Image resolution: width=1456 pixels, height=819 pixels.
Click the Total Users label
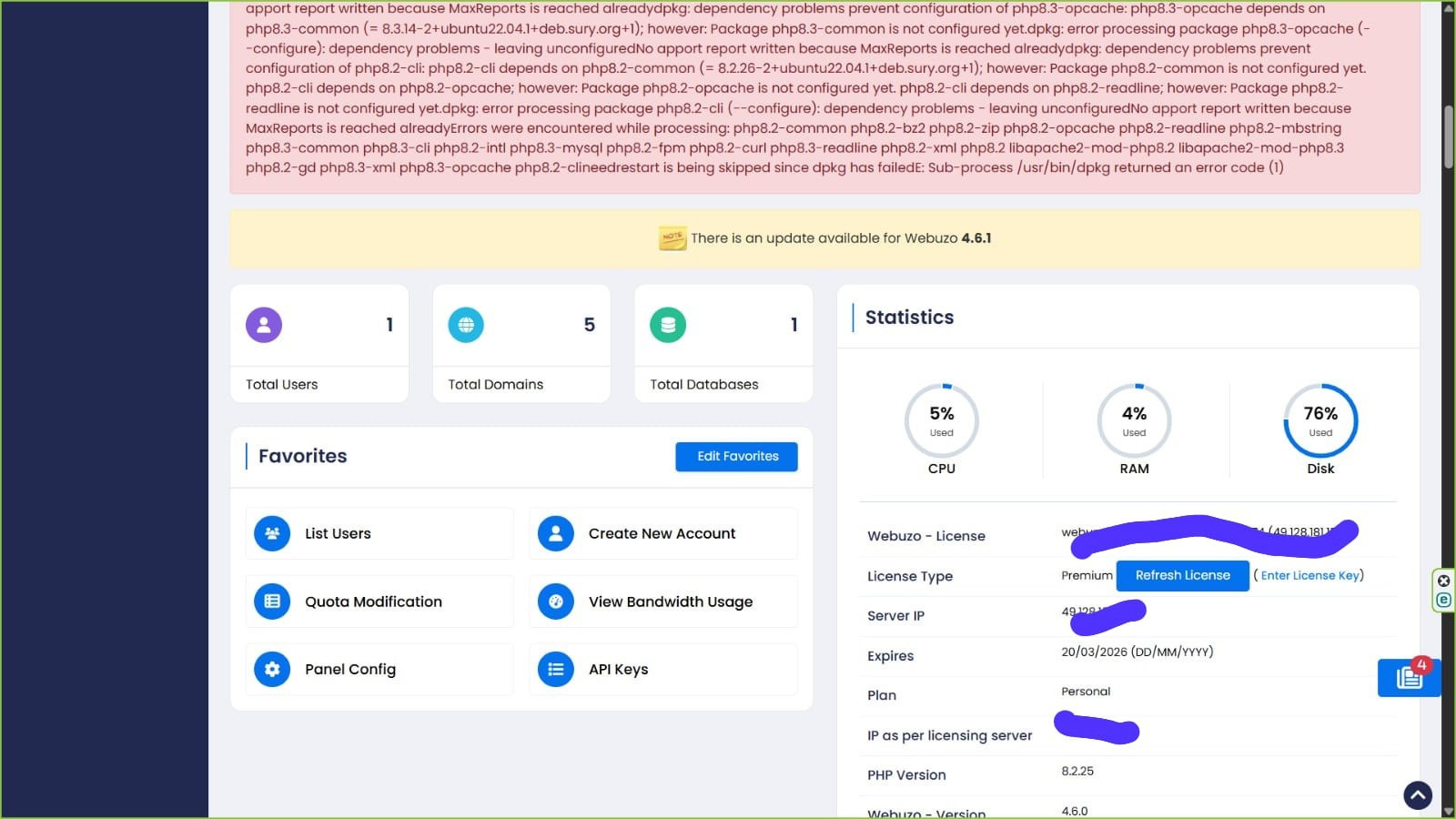(281, 384)
